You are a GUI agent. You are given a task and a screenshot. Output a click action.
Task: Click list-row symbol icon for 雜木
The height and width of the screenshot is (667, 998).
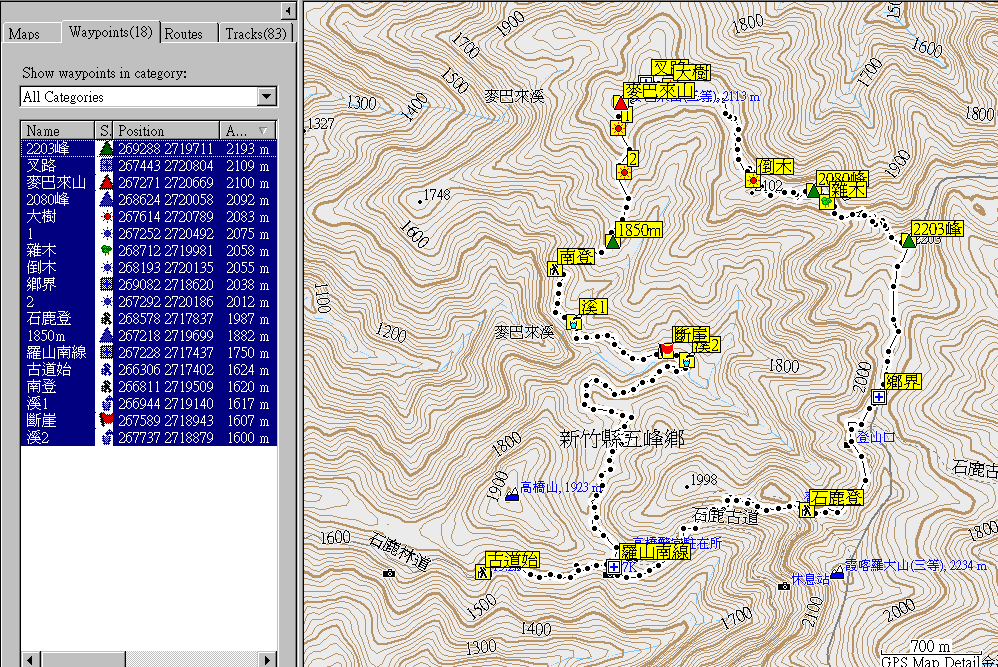click(x=106, y=250)
